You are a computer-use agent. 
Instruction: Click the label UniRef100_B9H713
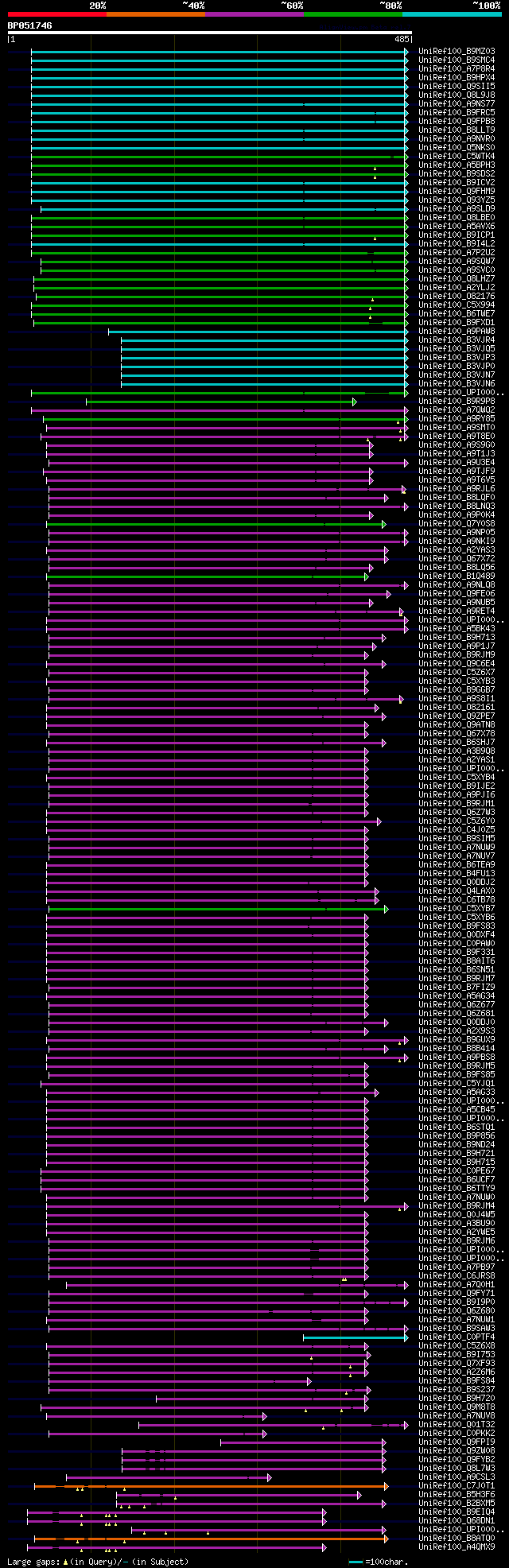coord(457,638)
